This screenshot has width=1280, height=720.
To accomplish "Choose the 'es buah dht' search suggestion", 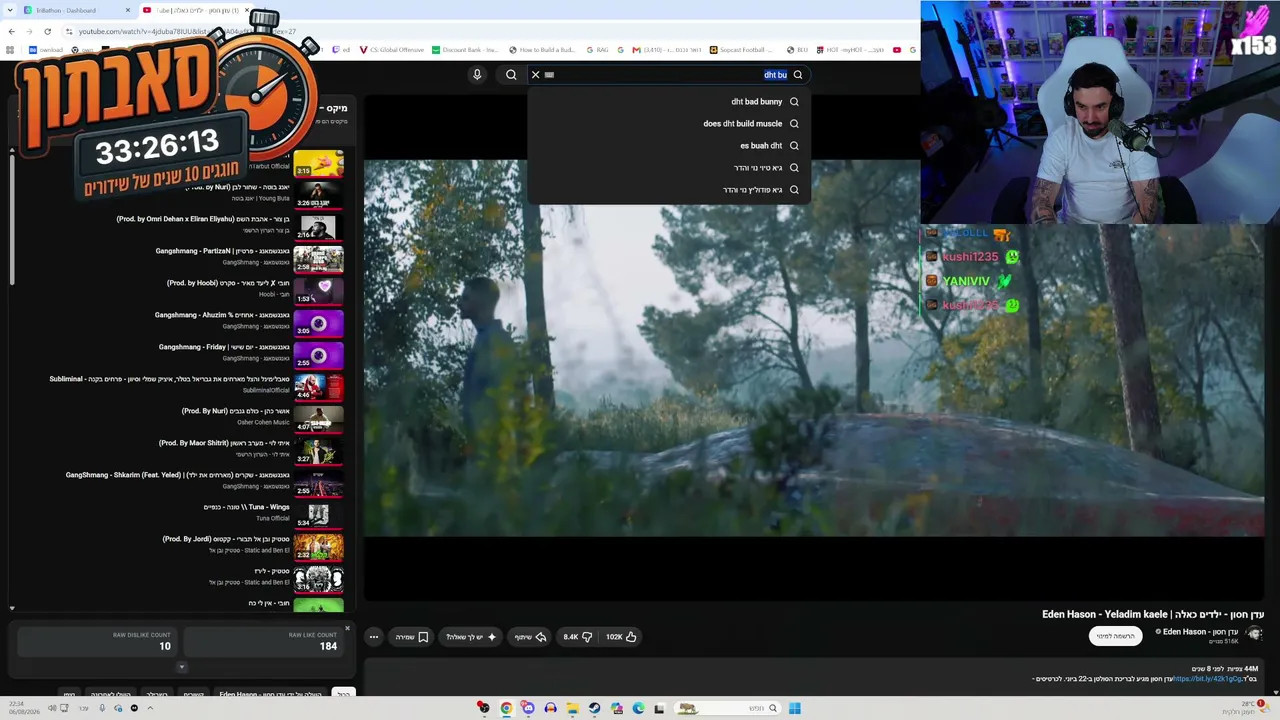I will click(x=668, y=146).
